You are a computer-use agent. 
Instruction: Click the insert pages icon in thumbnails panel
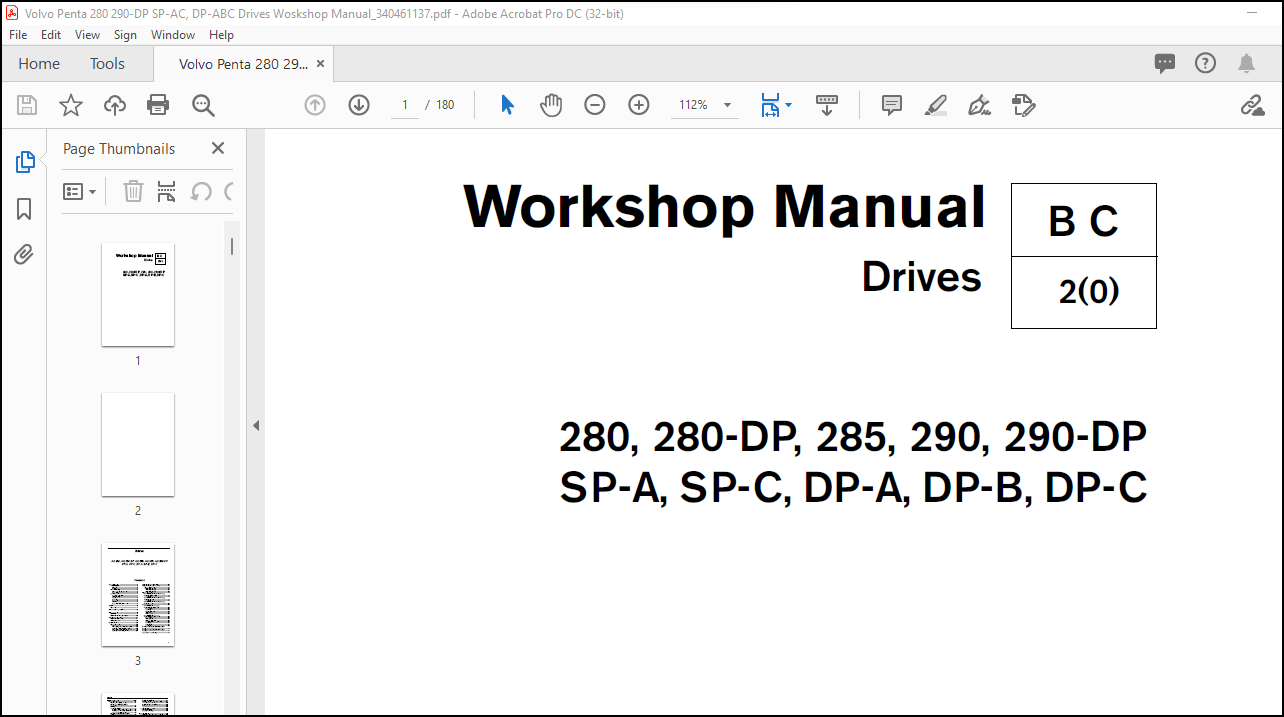167,191
